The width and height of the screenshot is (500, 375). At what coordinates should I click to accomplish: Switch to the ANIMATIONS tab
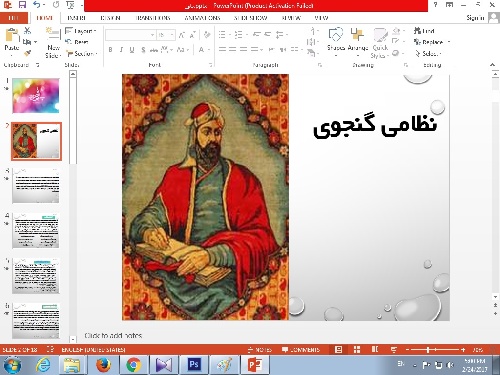coord(202,18)
